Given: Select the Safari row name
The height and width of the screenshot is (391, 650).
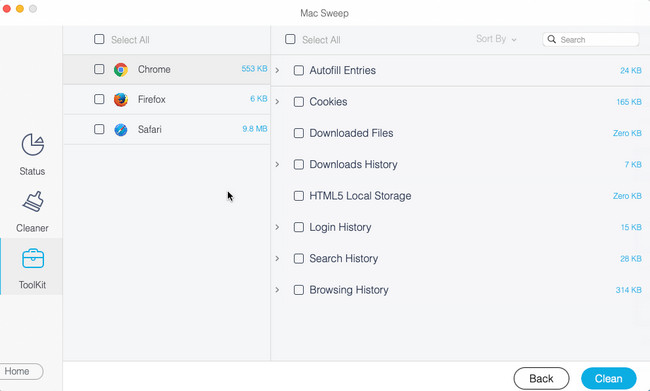Looking at the screenshot, I should click(150, 129).
